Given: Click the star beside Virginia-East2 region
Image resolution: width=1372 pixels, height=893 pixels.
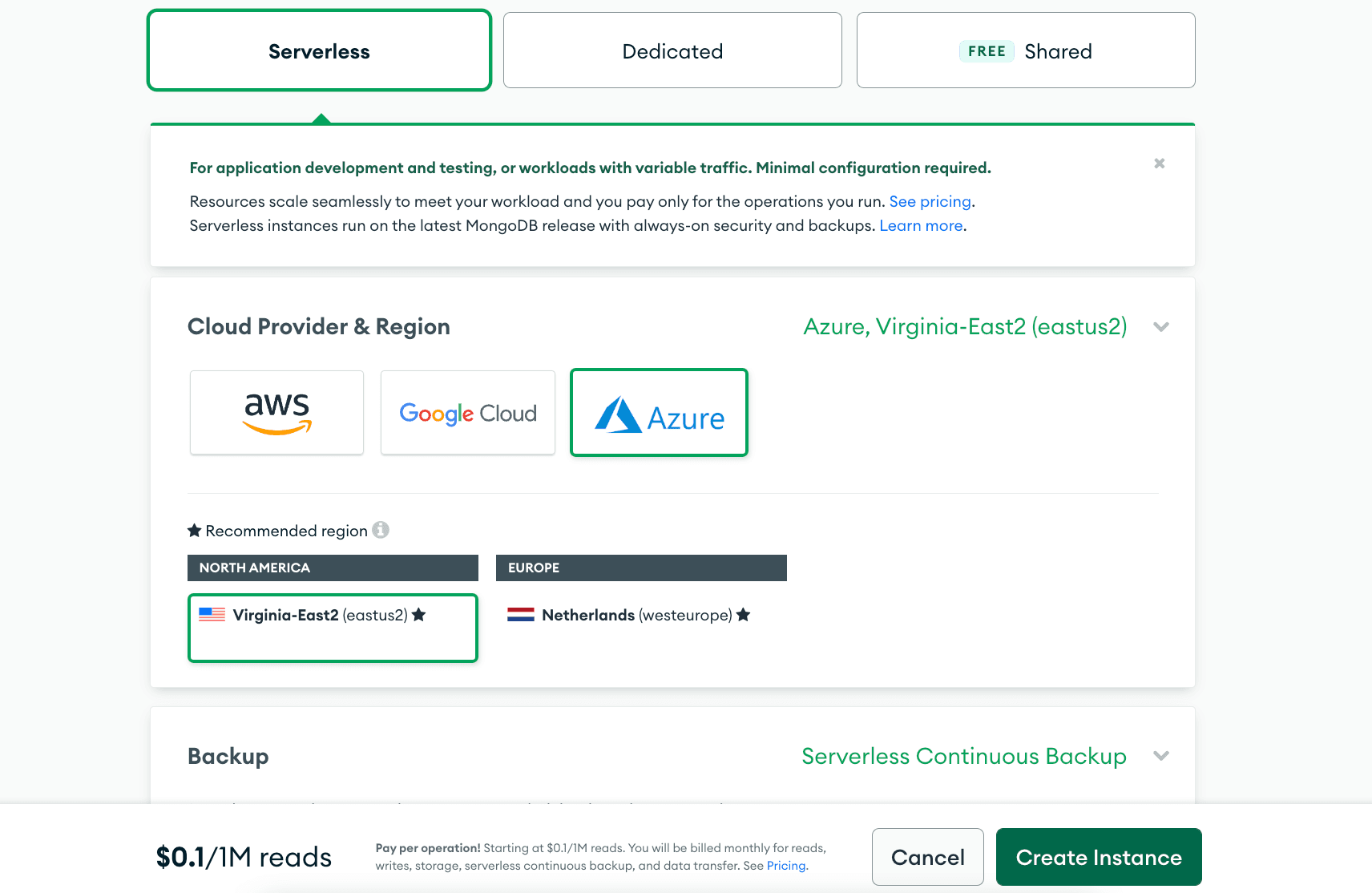Looking at the screenshot, I should 418,615.
